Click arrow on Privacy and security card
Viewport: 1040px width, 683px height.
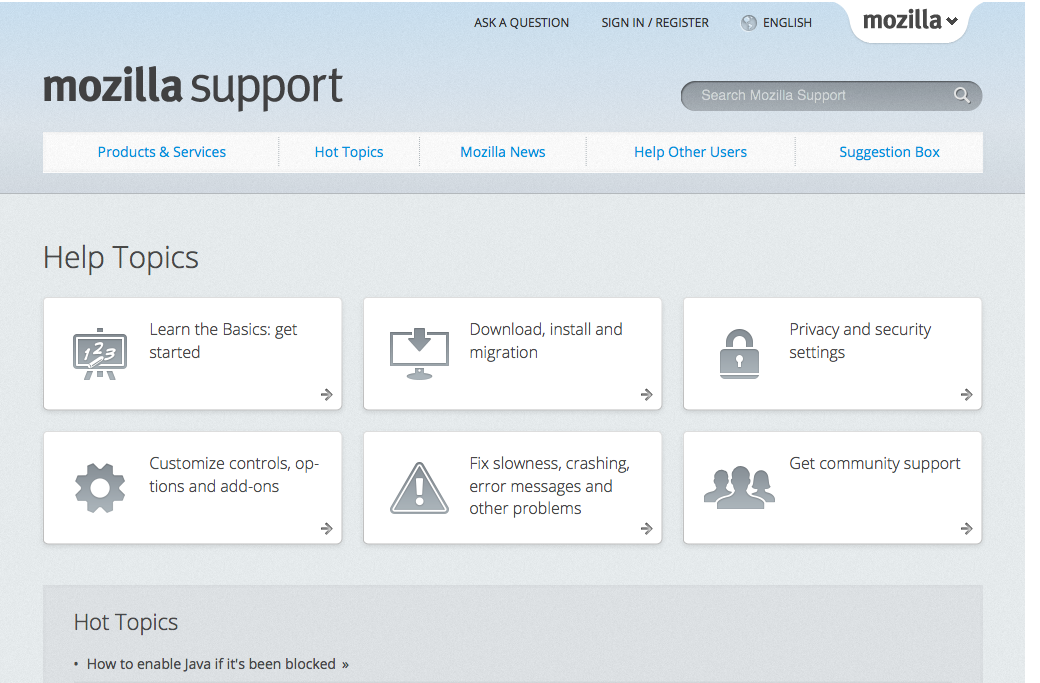966,395
